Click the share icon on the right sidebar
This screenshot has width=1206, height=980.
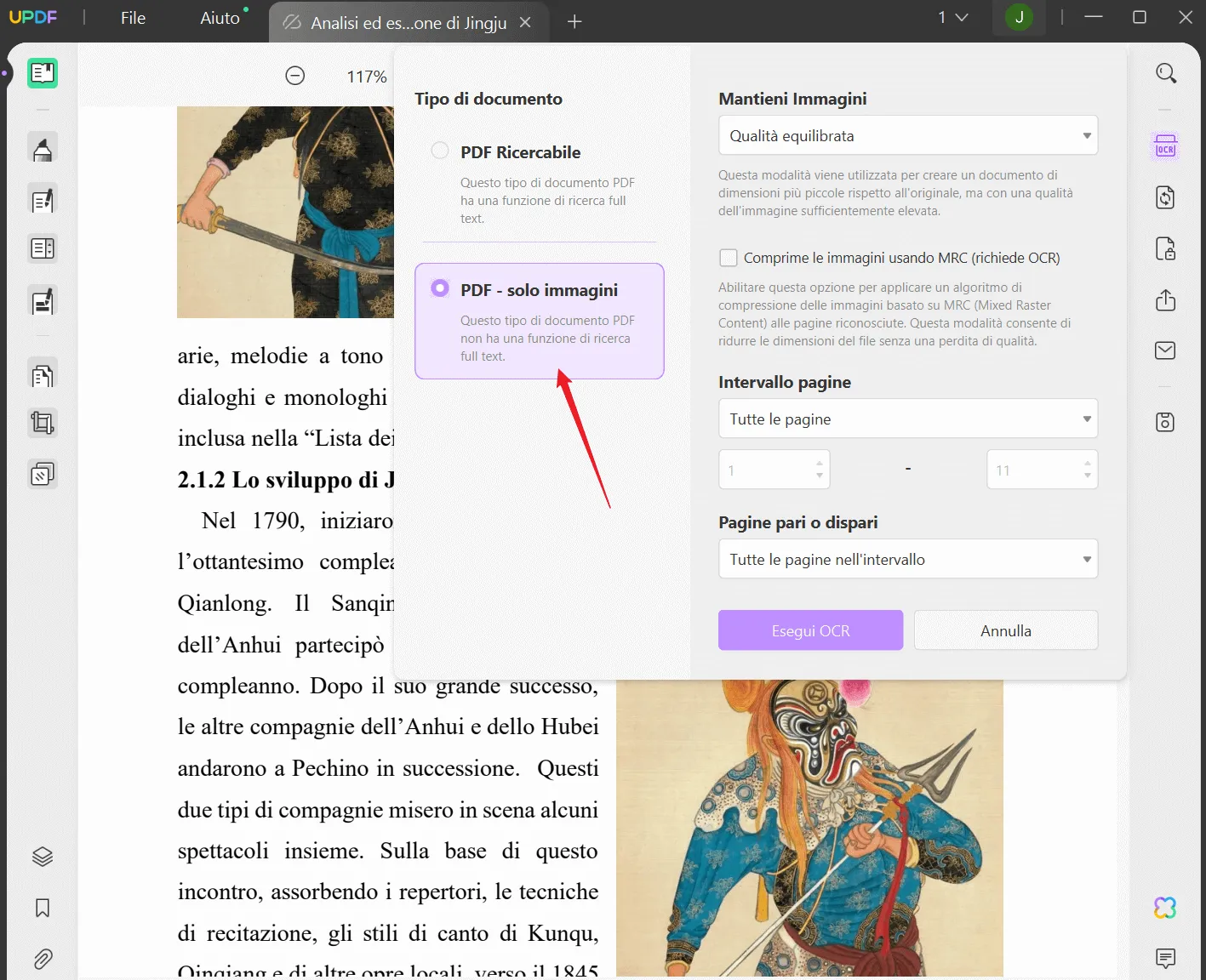(1164, 299)
